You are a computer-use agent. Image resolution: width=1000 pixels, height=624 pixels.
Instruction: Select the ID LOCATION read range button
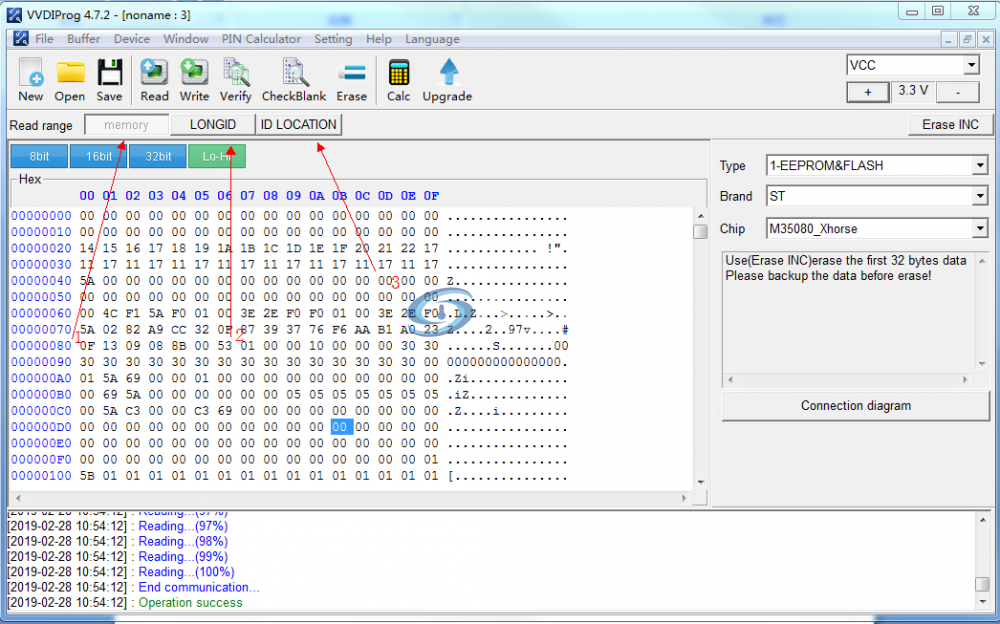pos(298,125)
